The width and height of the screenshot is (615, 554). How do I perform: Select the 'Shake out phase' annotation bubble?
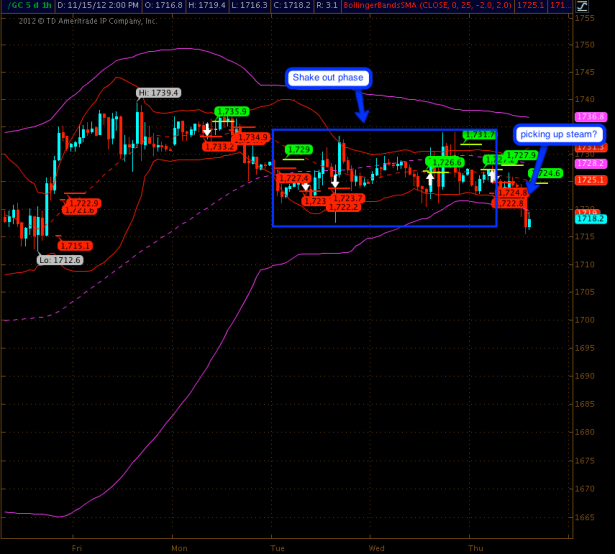pos(329,78)
